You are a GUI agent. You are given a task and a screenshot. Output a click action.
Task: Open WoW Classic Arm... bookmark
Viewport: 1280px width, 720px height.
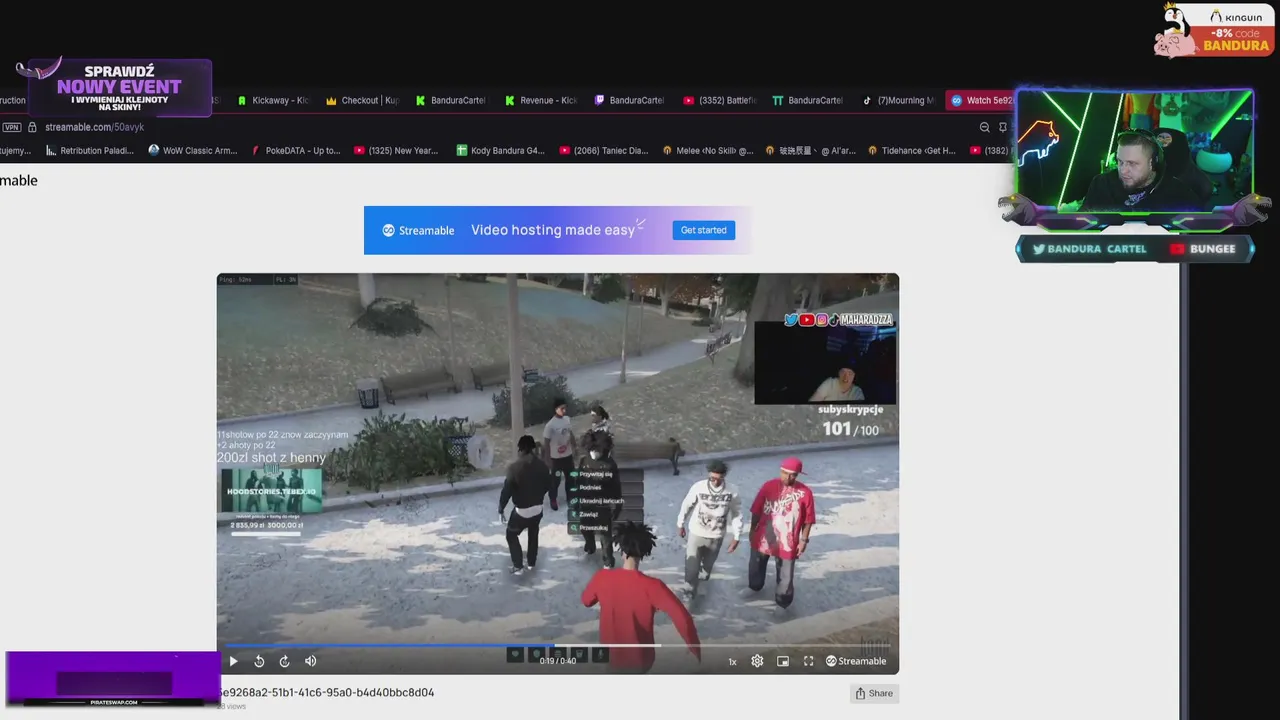point(193,151)
